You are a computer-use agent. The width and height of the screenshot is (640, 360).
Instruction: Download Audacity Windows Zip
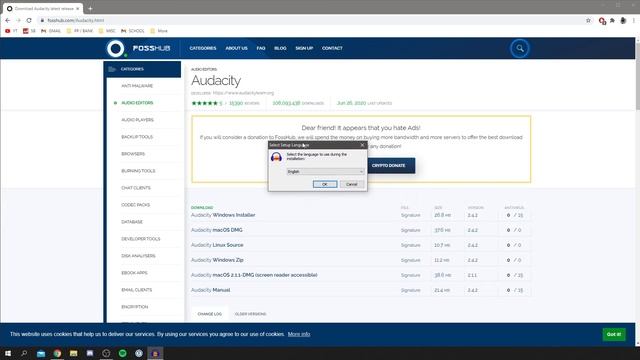(217, 260)
